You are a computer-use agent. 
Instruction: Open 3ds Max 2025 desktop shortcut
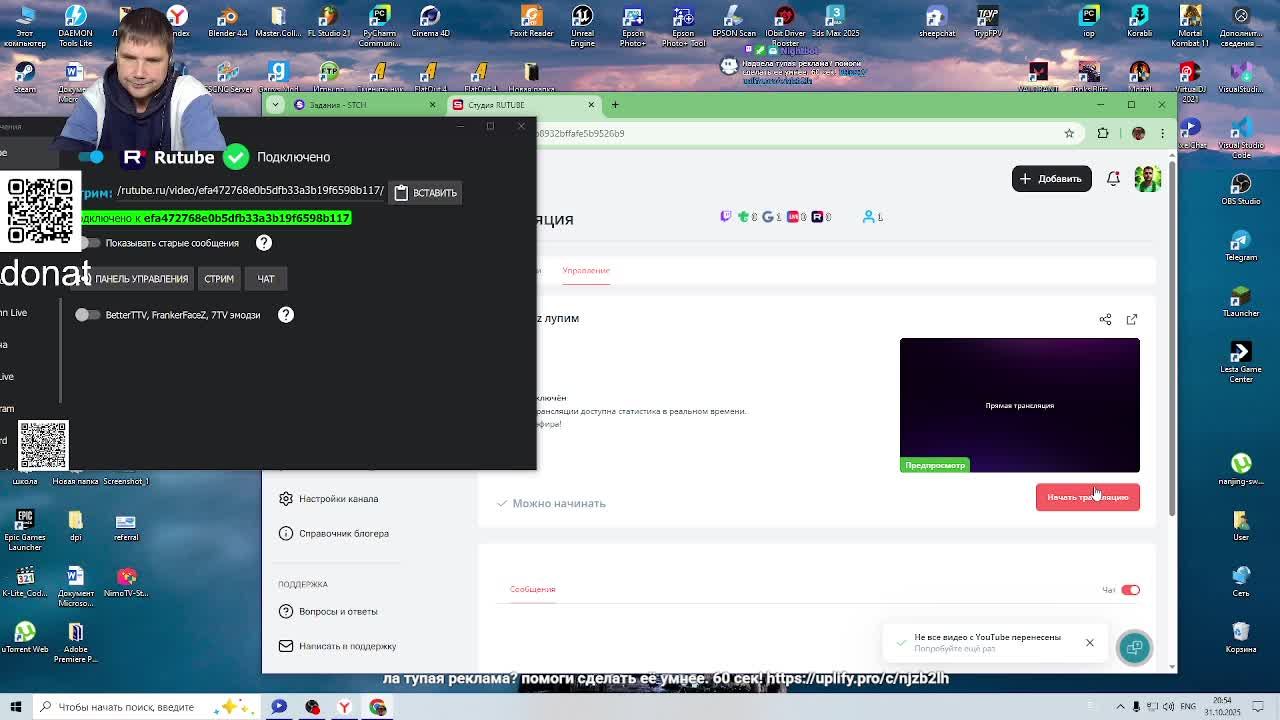coord(834,22)
